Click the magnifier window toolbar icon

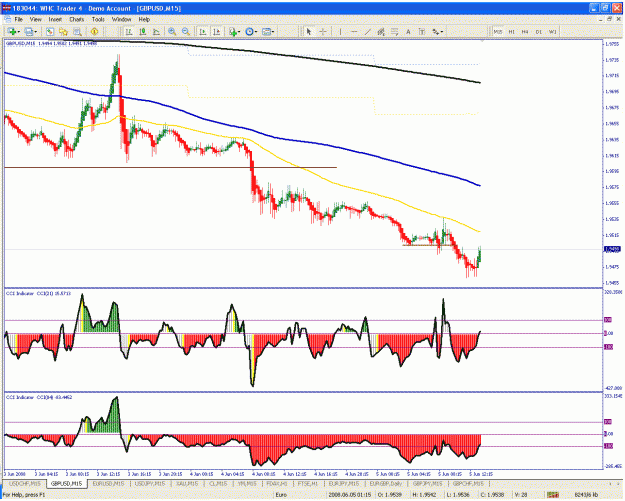point(77,31)
